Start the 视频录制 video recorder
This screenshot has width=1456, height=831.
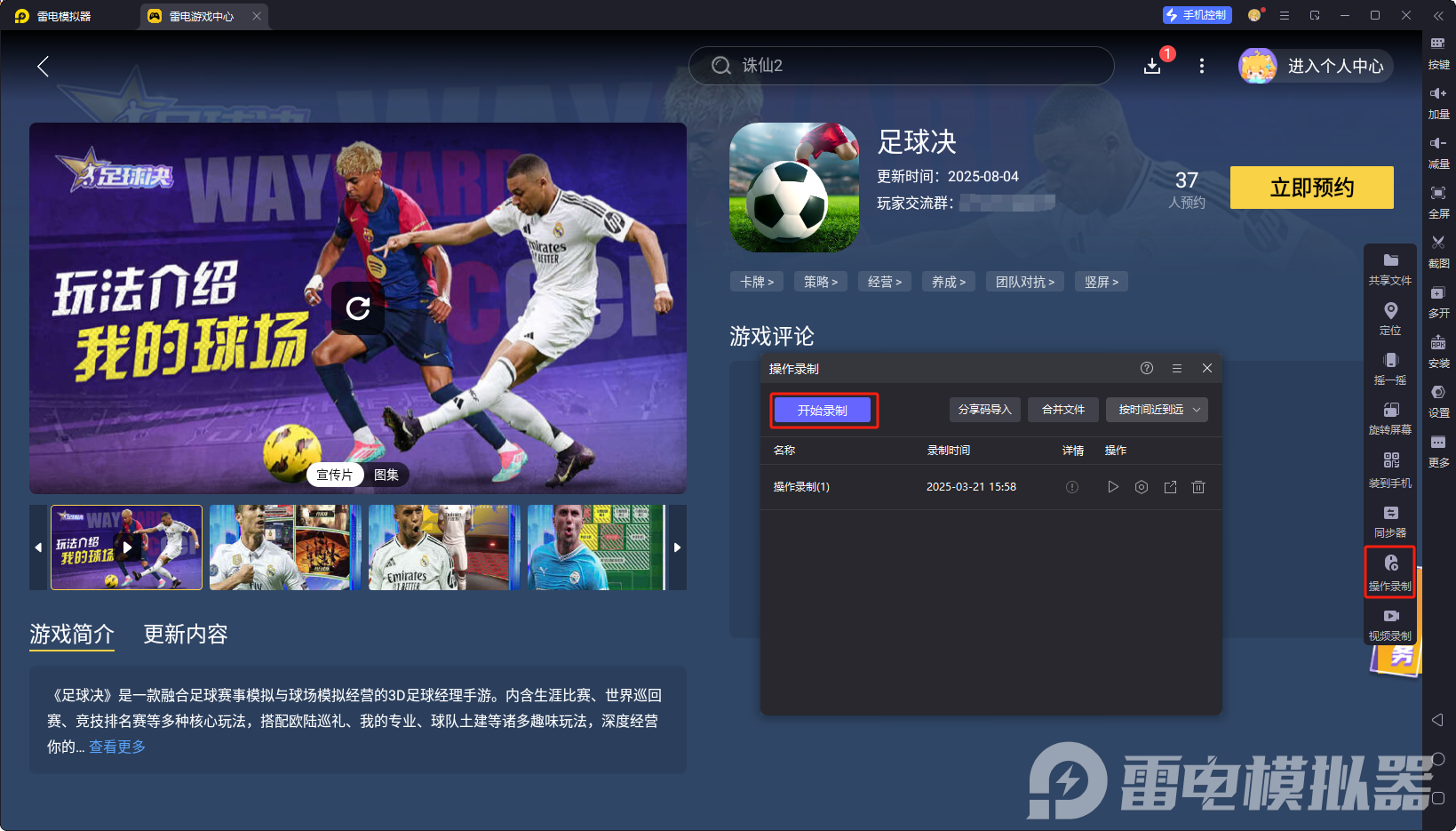click(x=1390, y=624)
